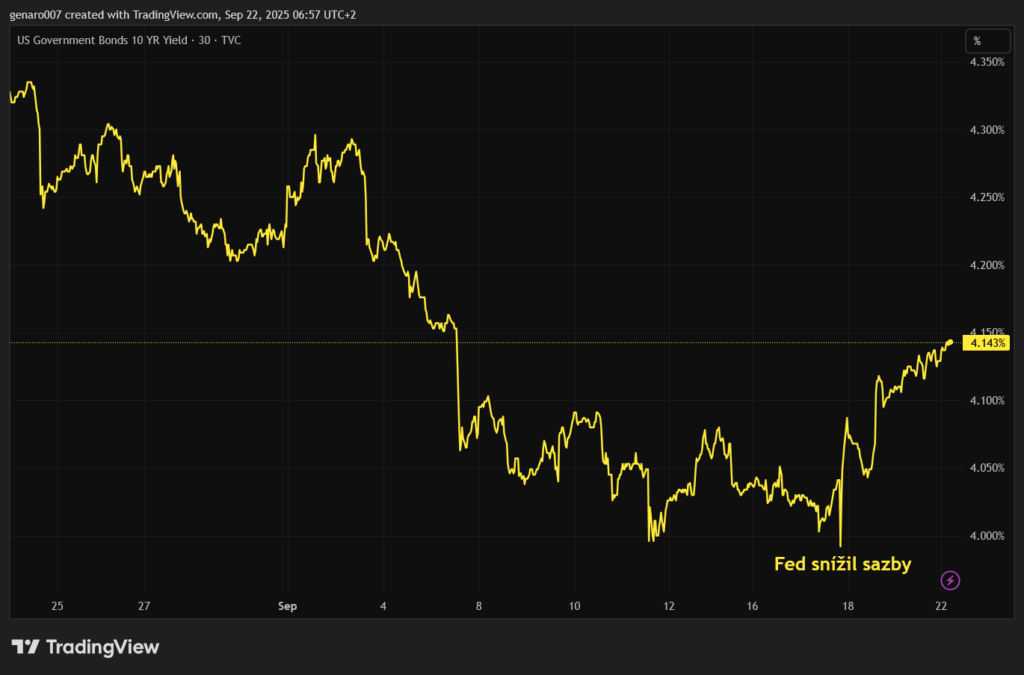The width and height of the screenshot is (1024, 675).
Task: Click the purple lightning bolt icon
Action: [950, 580]
